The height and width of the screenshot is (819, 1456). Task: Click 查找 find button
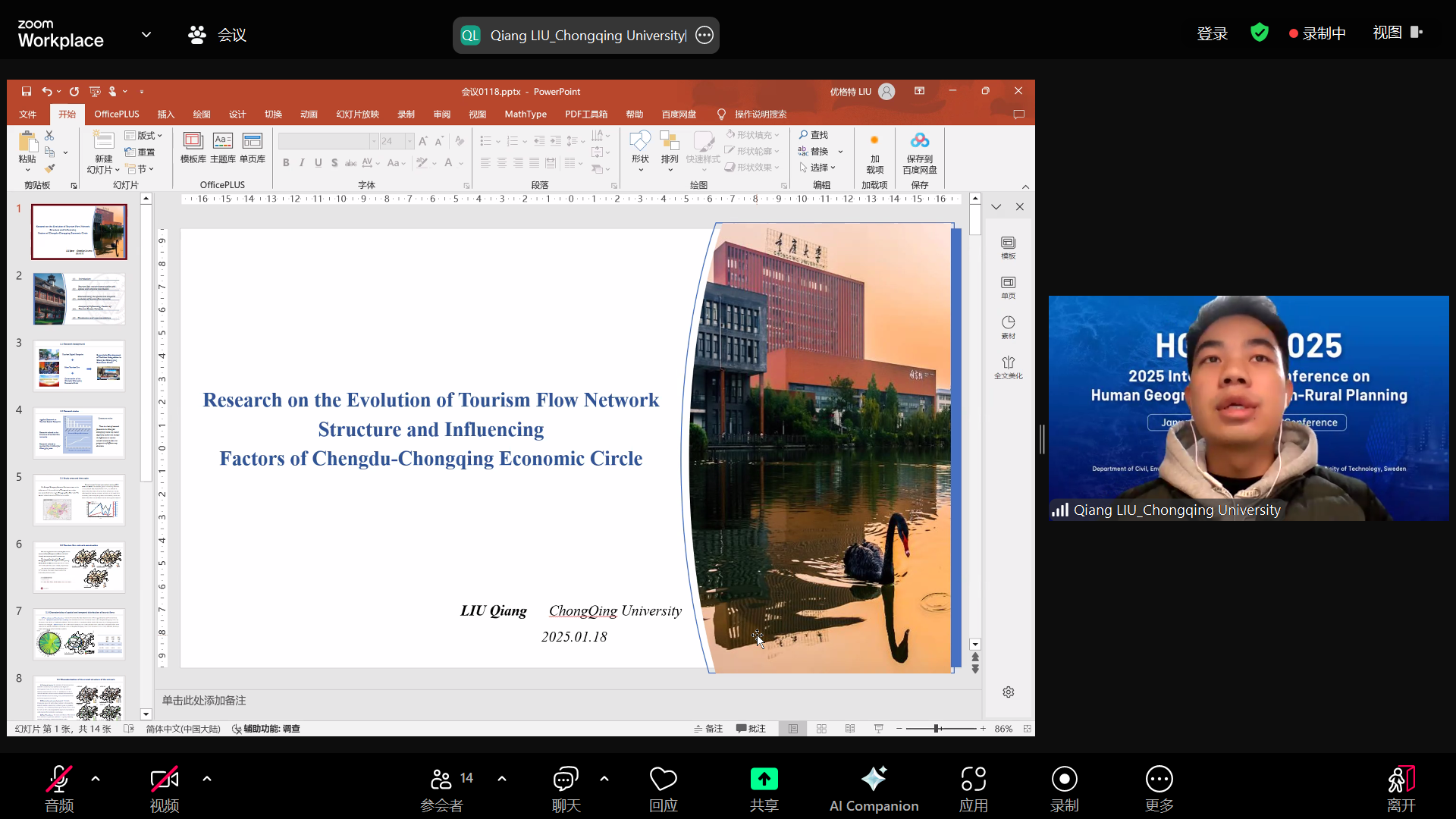pyautogui.click(x=814, y=135)
